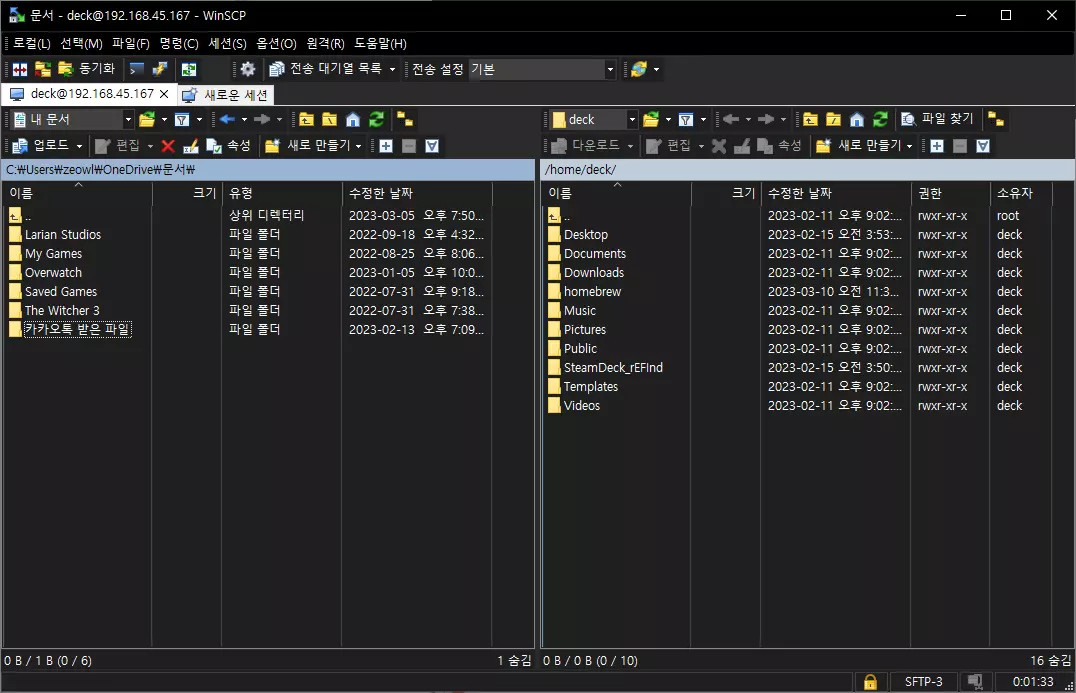Expand local 새로 만들기 dropdown arrow
Viewport: 1076px width, 693px height.
pos(358,146)
